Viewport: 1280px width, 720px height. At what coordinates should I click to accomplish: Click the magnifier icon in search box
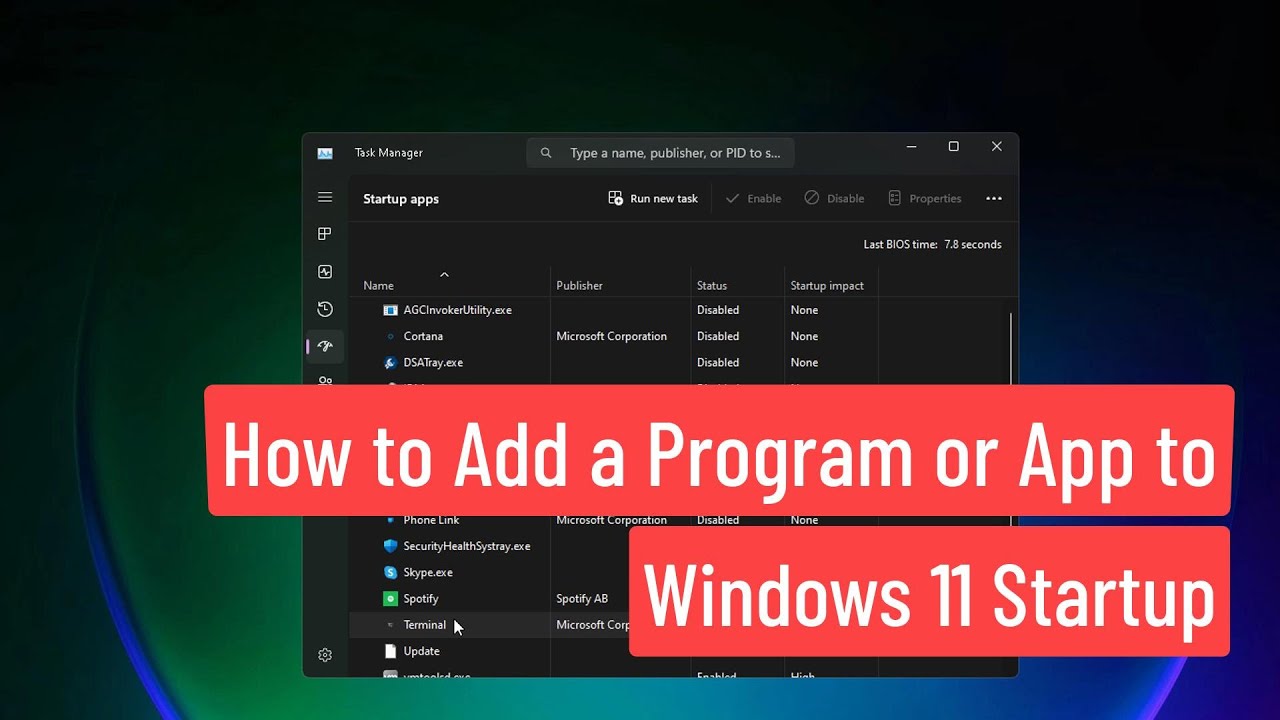click(546, 153)
